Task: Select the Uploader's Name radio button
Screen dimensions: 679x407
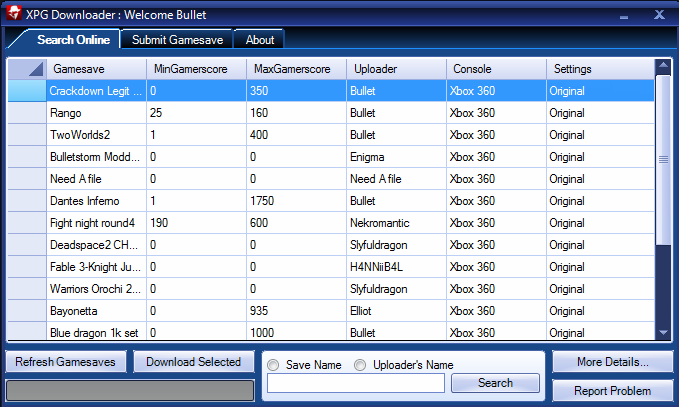Action: 360,365
